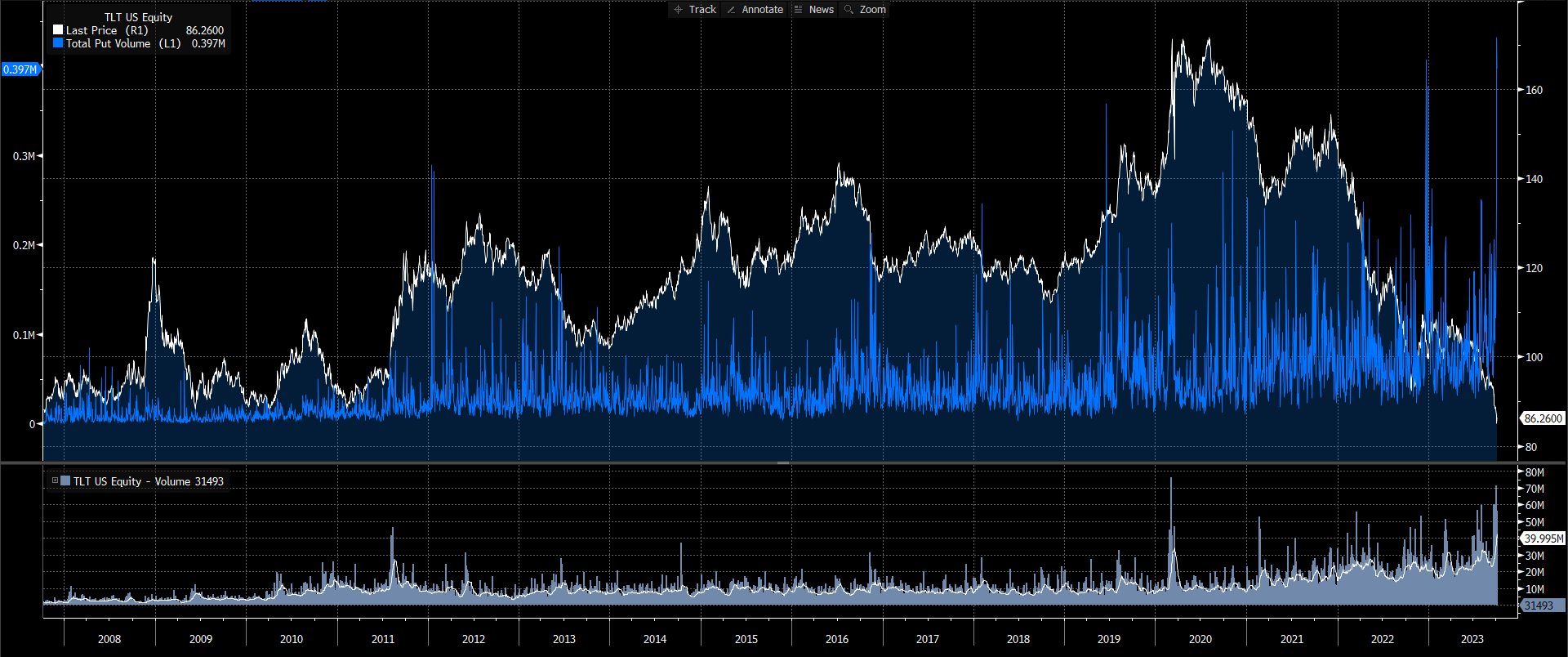Click the News list icon

(798, 10)
